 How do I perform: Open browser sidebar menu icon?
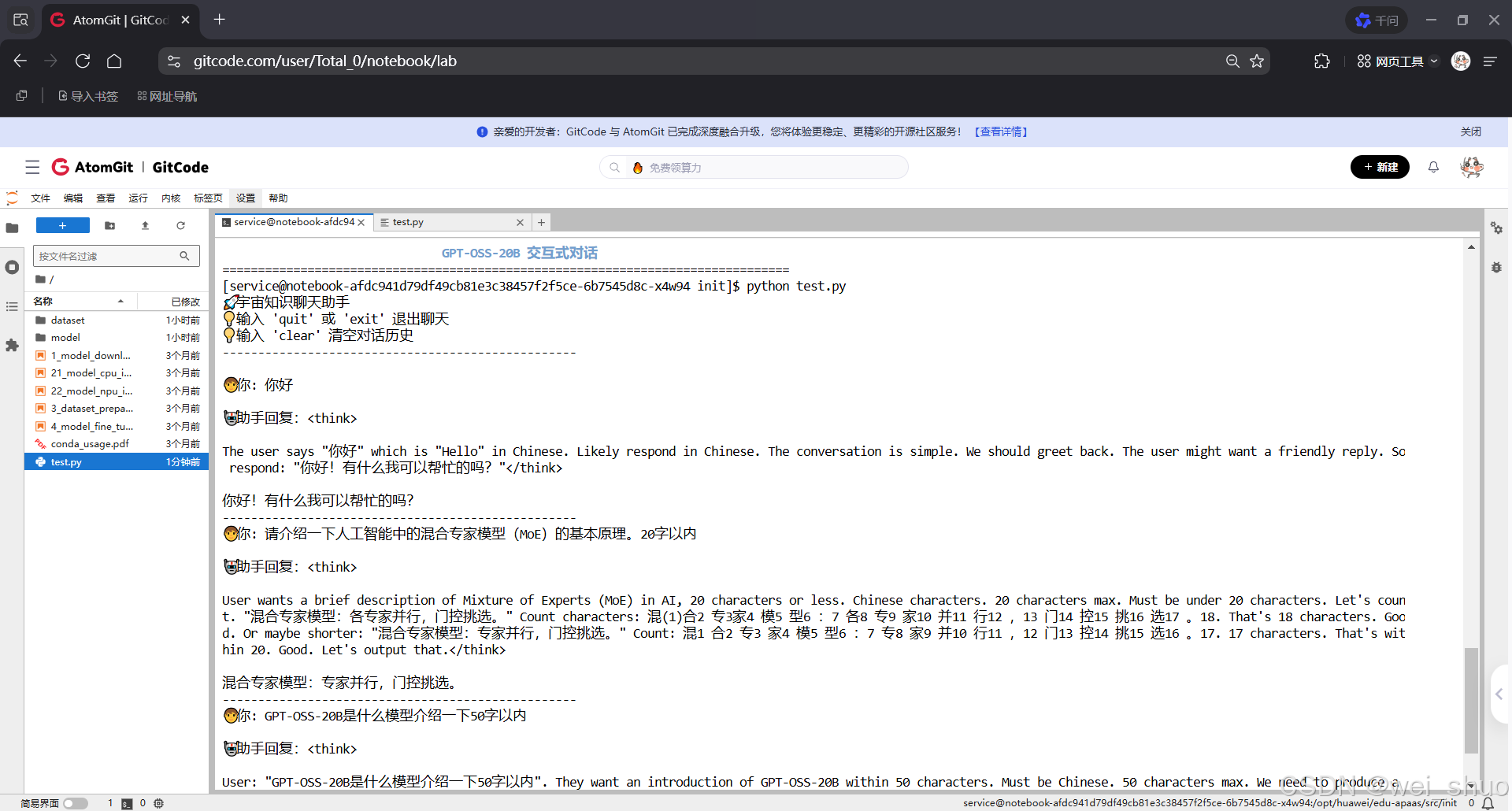coord(1490,61)
